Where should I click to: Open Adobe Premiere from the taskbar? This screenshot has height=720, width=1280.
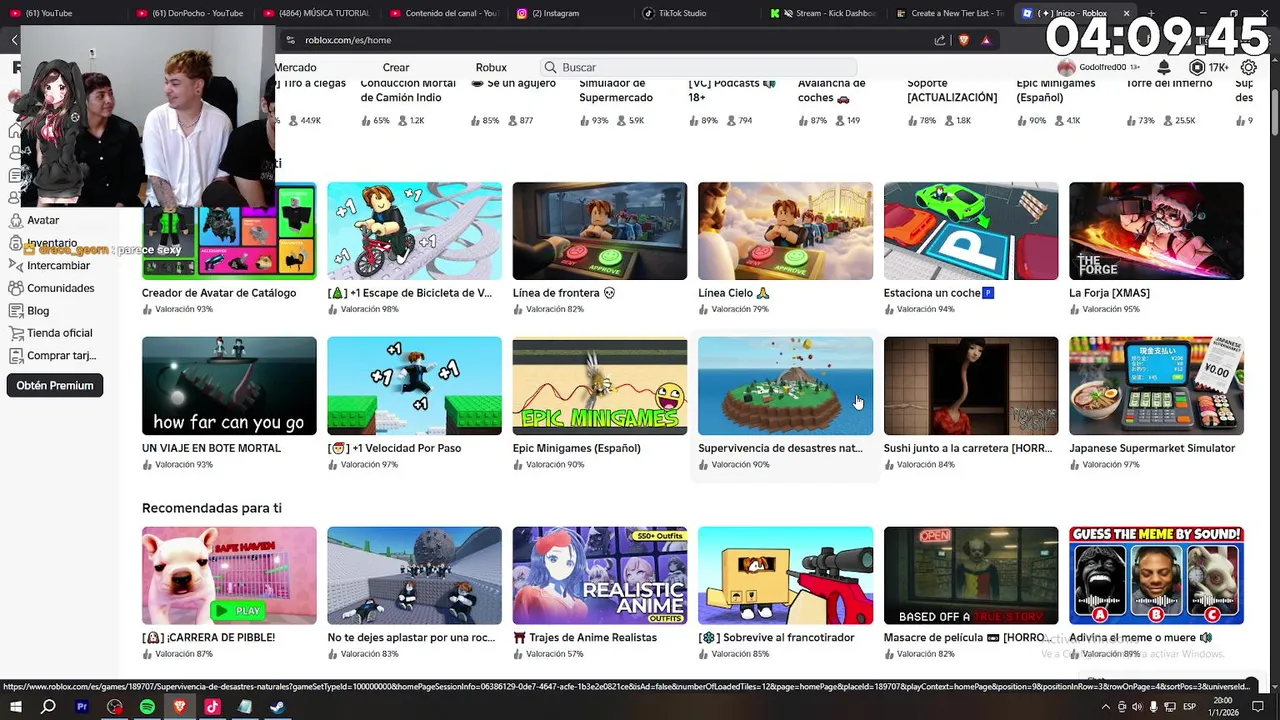[82, 707]
